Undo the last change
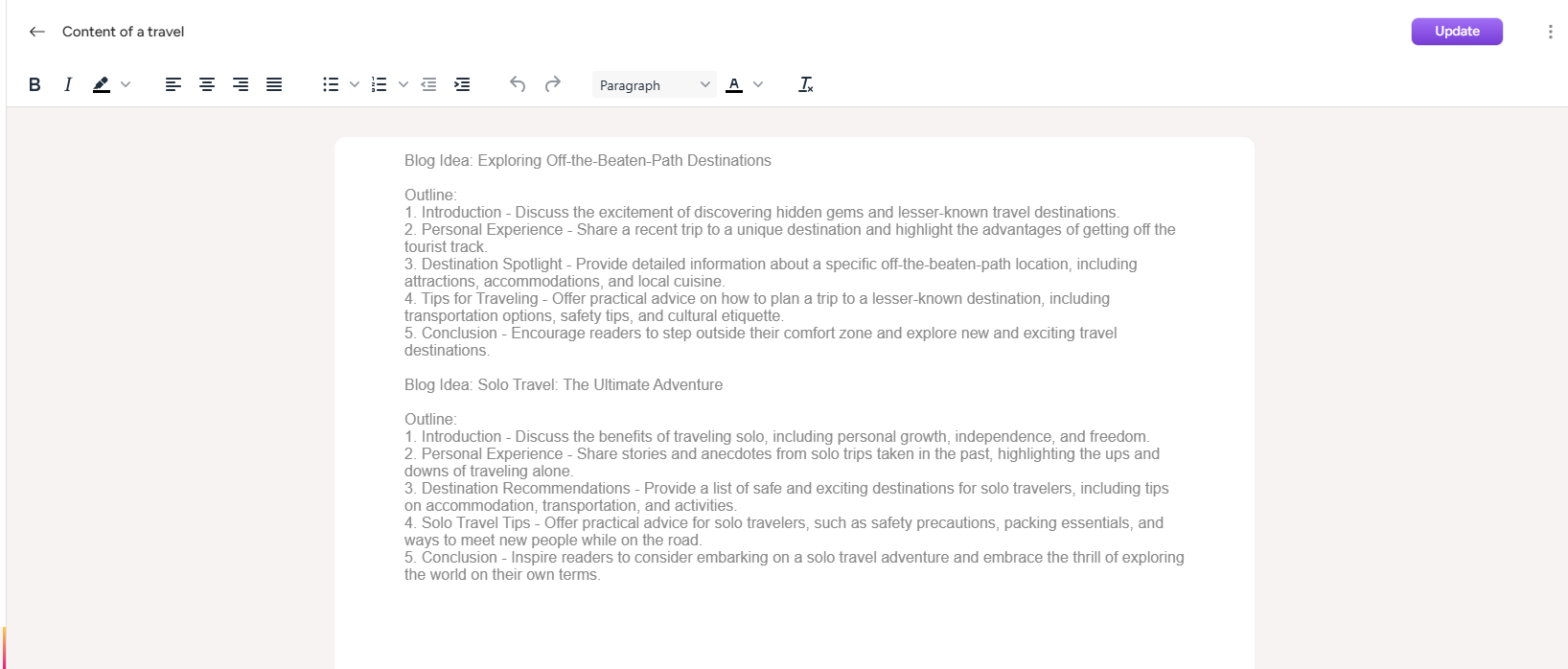The height and width of the screenshot is (669, 1568). coord(518,84)
